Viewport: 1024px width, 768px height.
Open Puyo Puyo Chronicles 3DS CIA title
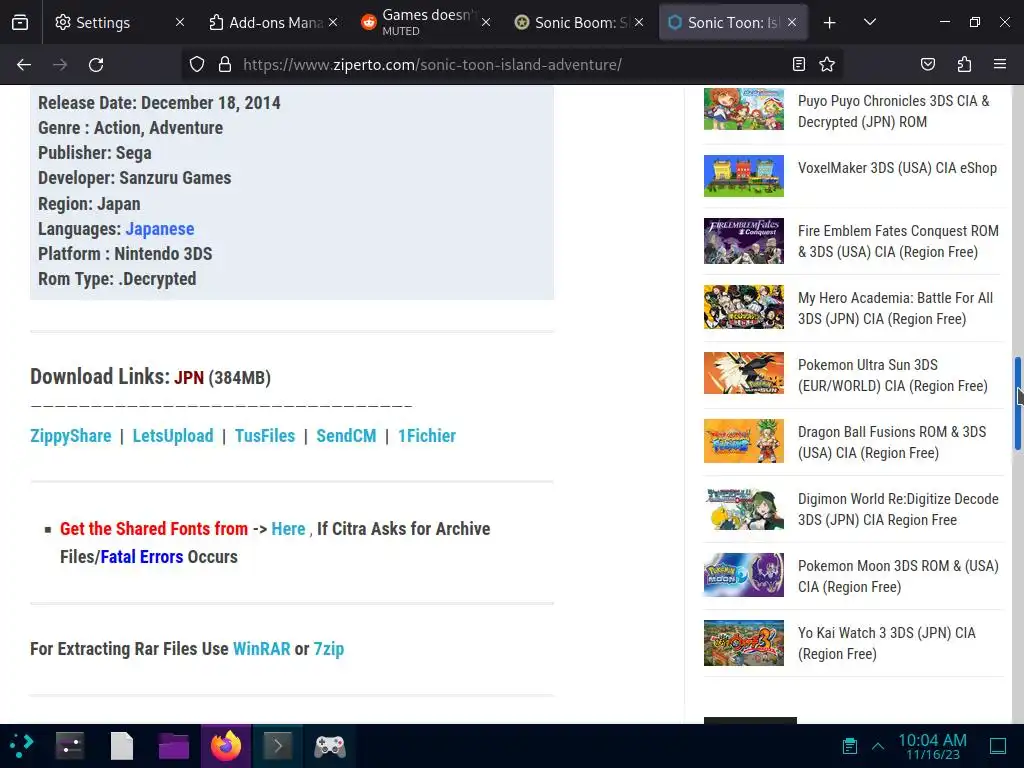point(893,112)
